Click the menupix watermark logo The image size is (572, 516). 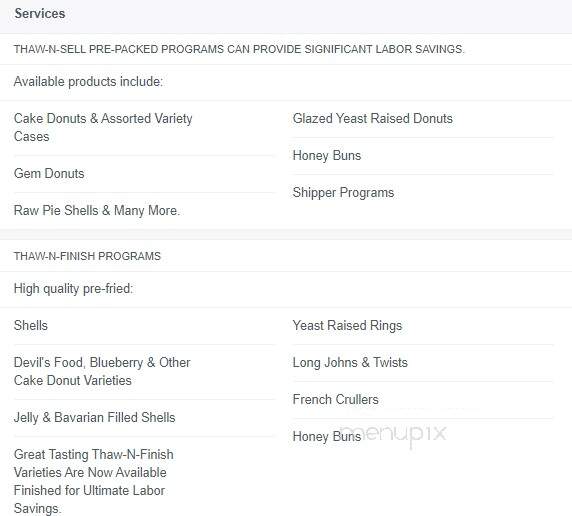[393, 434]
